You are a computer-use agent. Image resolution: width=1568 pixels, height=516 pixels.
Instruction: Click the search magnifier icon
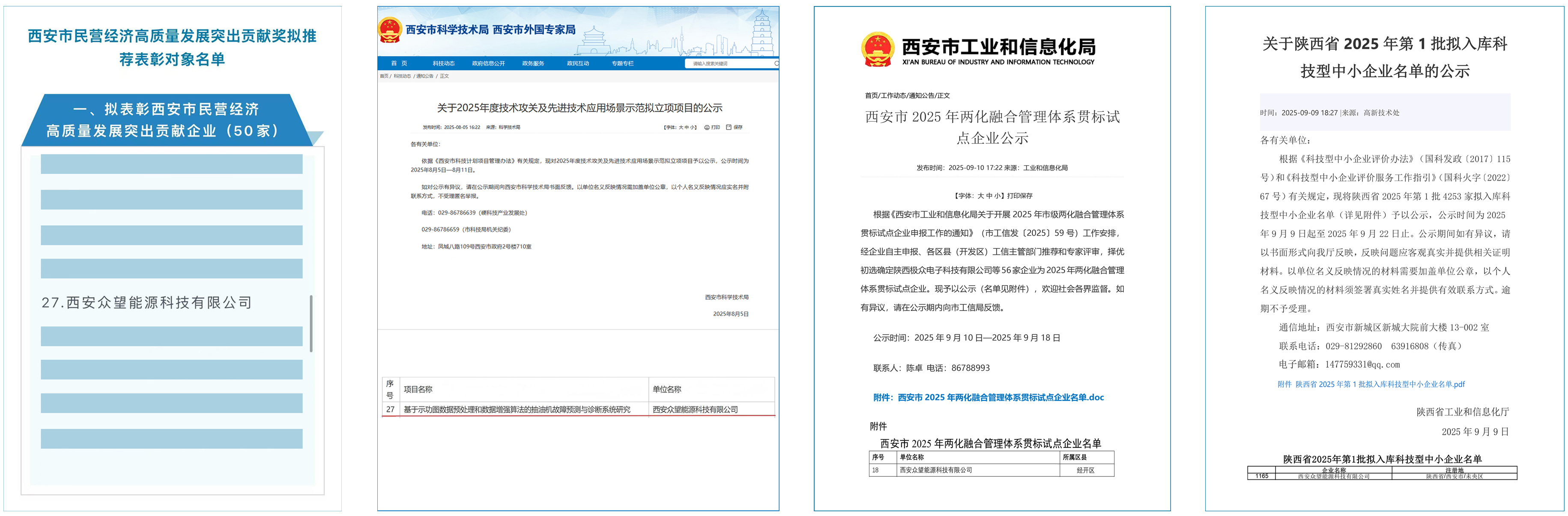(776, 63)
